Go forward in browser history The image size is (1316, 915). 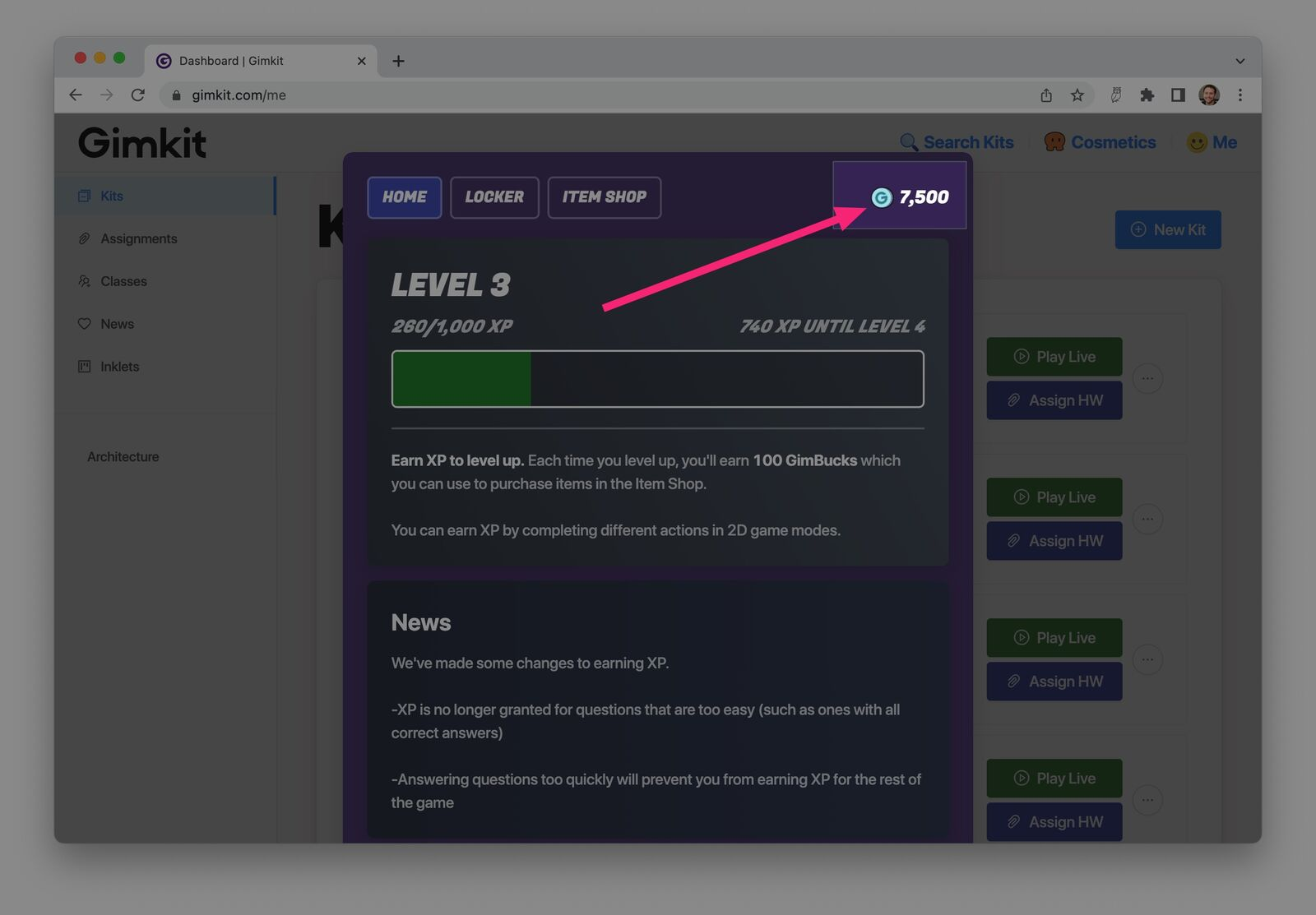[x=107, y=95]
